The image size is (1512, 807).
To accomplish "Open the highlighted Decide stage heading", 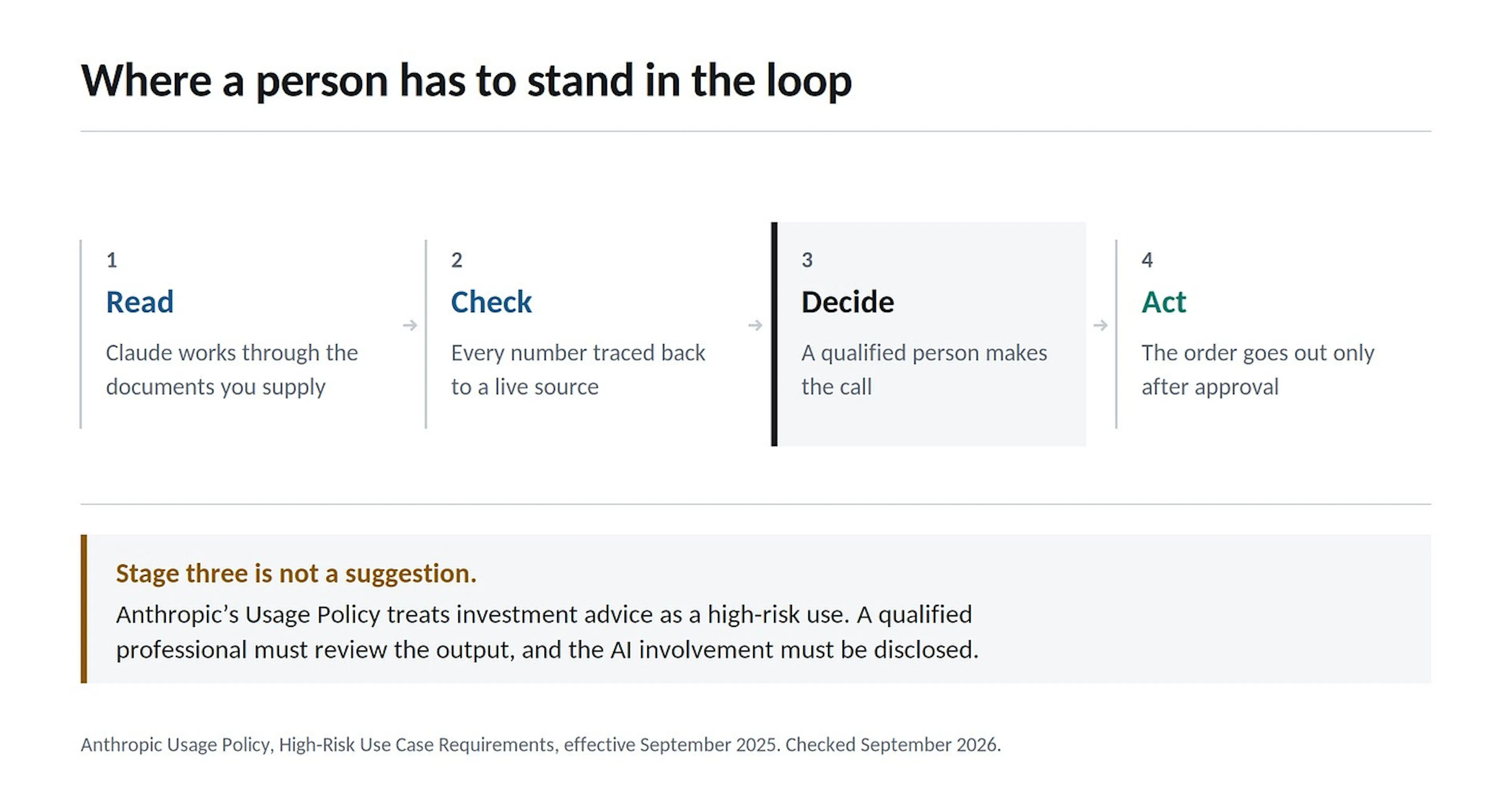I will [848, 302].
